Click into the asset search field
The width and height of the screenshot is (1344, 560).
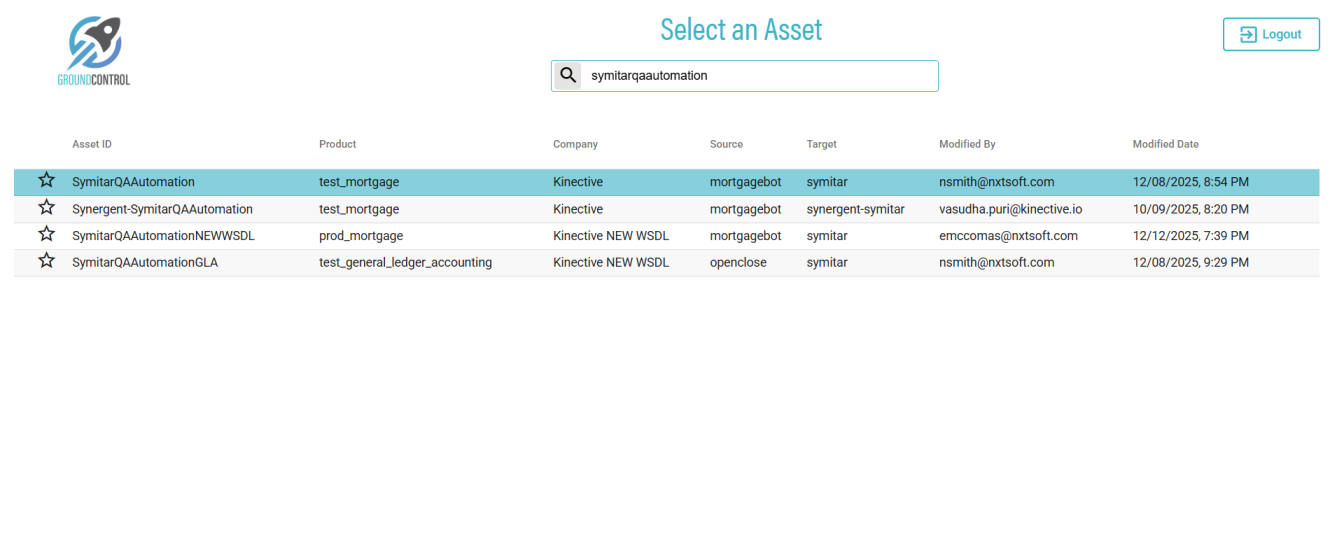[760, 76]
